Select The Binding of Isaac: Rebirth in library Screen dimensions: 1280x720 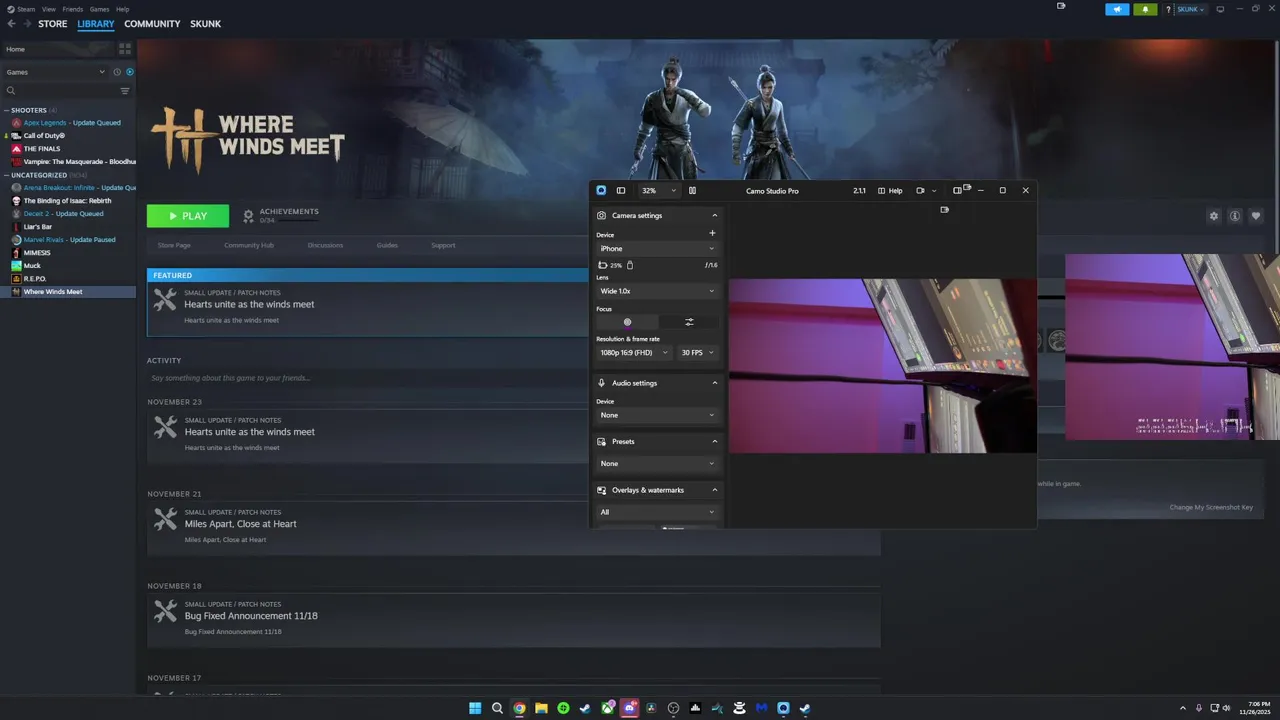[x=68, y=201]
